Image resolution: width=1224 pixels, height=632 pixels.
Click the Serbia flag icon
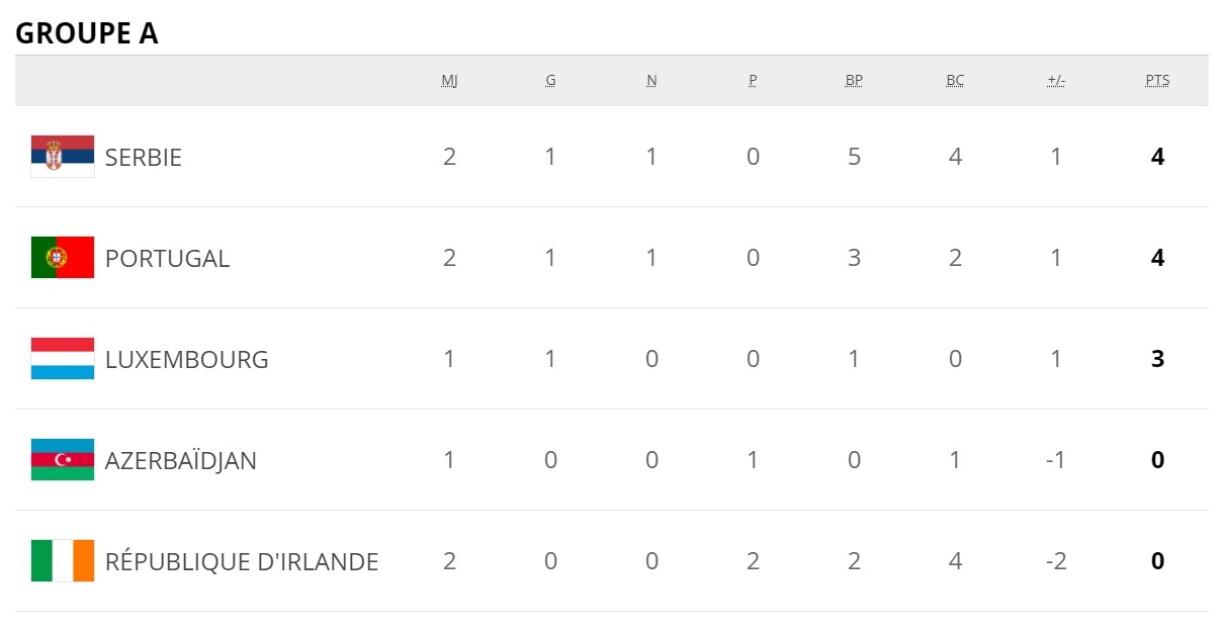[62, 157]
